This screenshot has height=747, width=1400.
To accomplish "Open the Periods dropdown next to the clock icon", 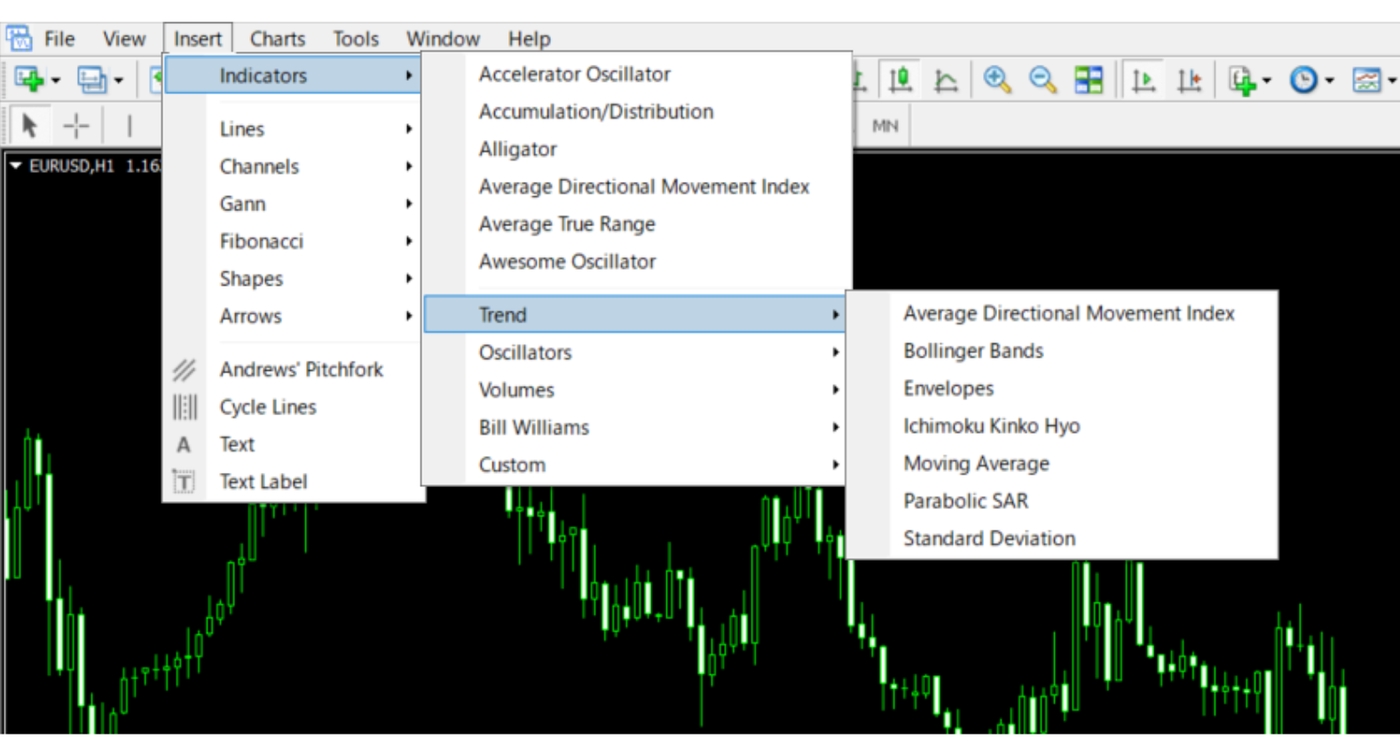I will [x=1328, y=80].
